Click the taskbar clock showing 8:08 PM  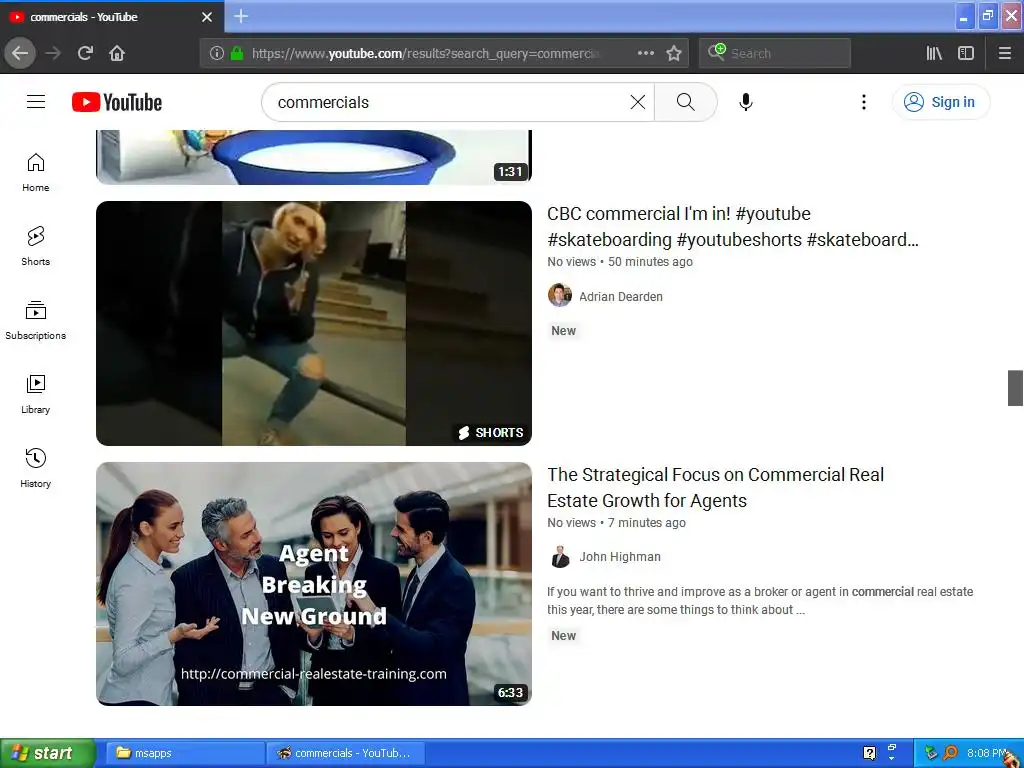(x=986, y=753)
